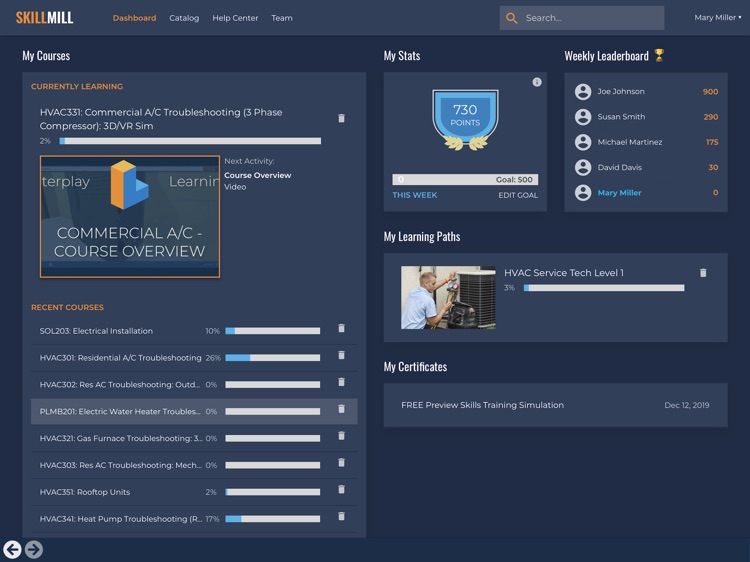Delete the HVAC331 course with trash icon
This screenshot has height=562, width=750.
click(x=342, y=118)
